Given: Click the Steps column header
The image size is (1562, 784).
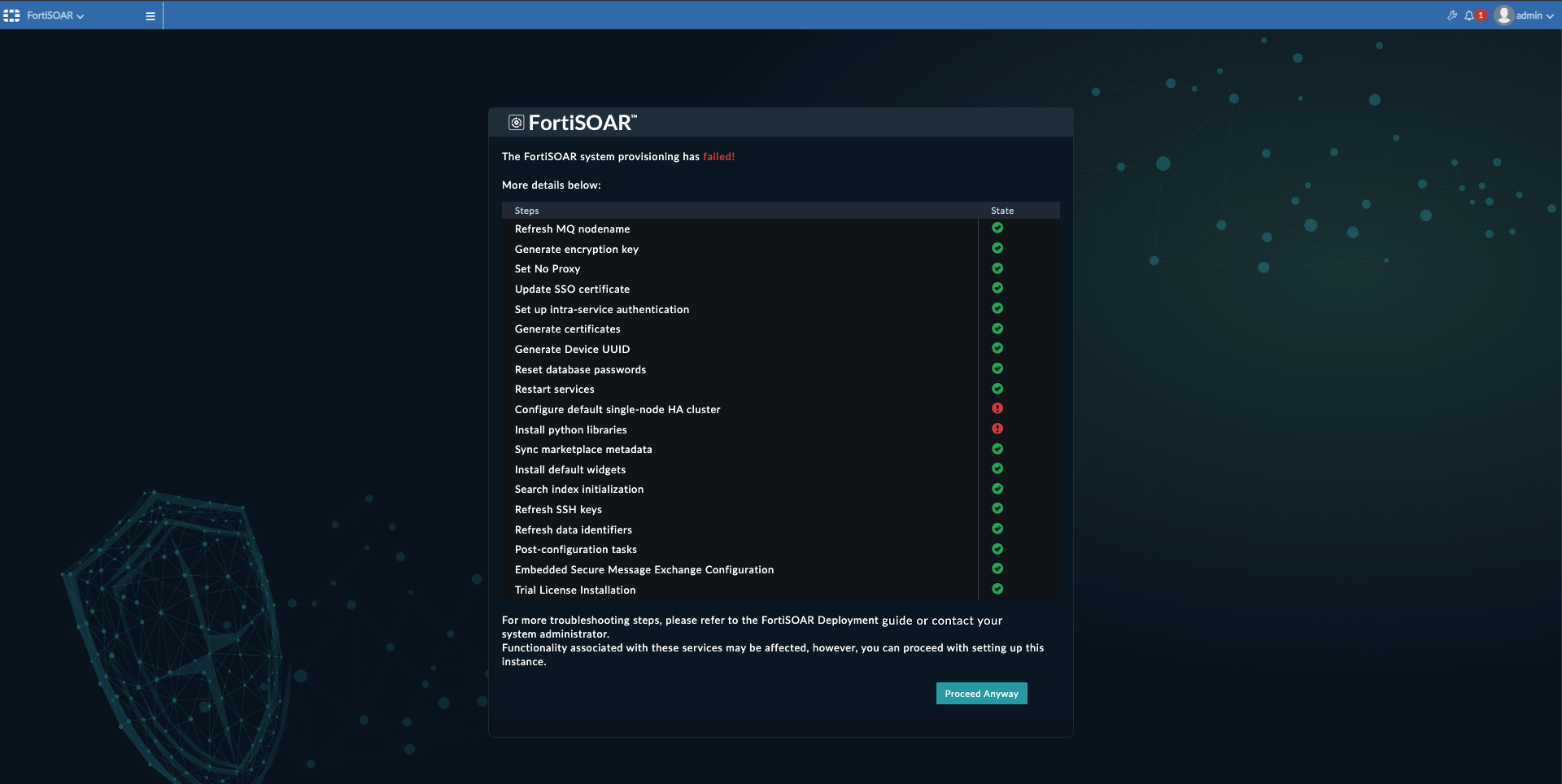Looking at the screenshot, I should click(x=526, y=211).
